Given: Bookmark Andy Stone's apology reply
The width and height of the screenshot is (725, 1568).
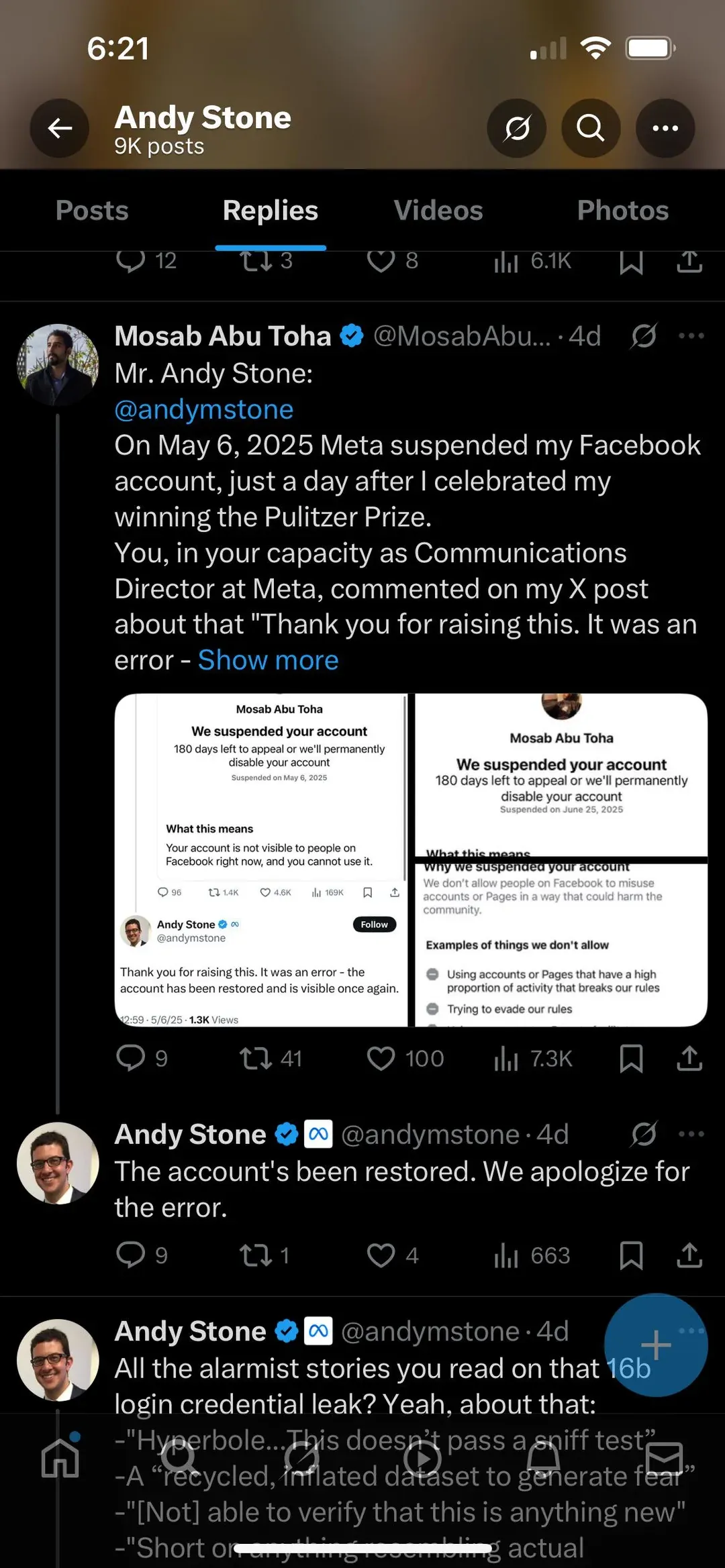Looking at the screenshot, I should 632,1255.
